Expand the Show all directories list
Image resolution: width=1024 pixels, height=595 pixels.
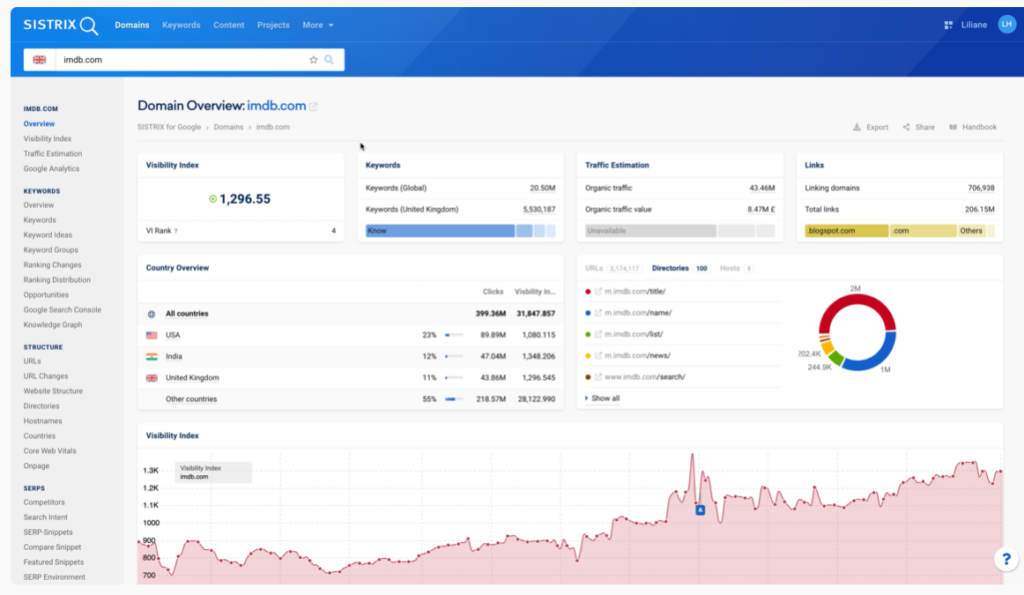pos(602,398)
